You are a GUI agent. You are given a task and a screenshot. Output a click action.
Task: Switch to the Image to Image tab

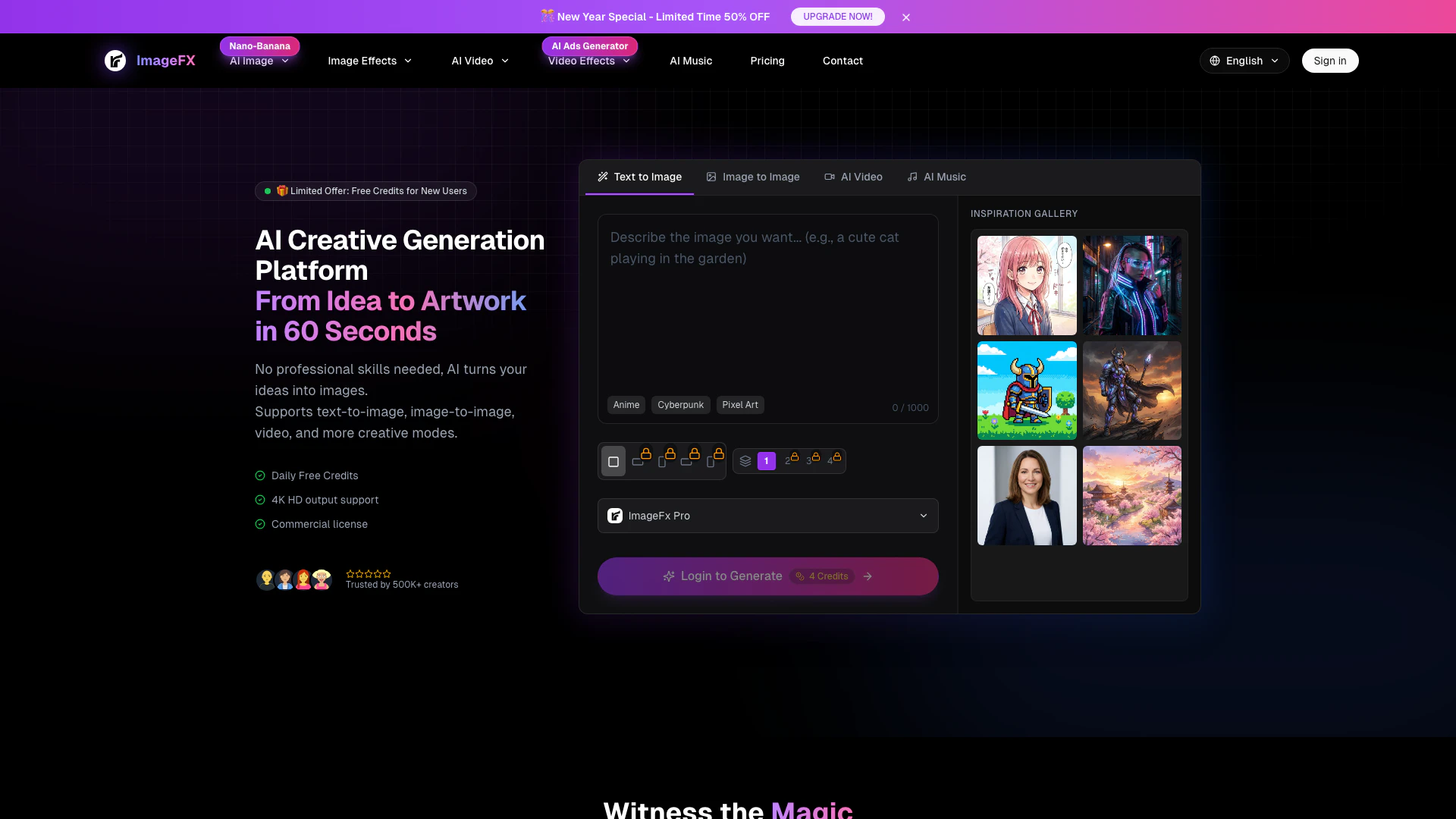pyautogui.click(x=753, y=177)
